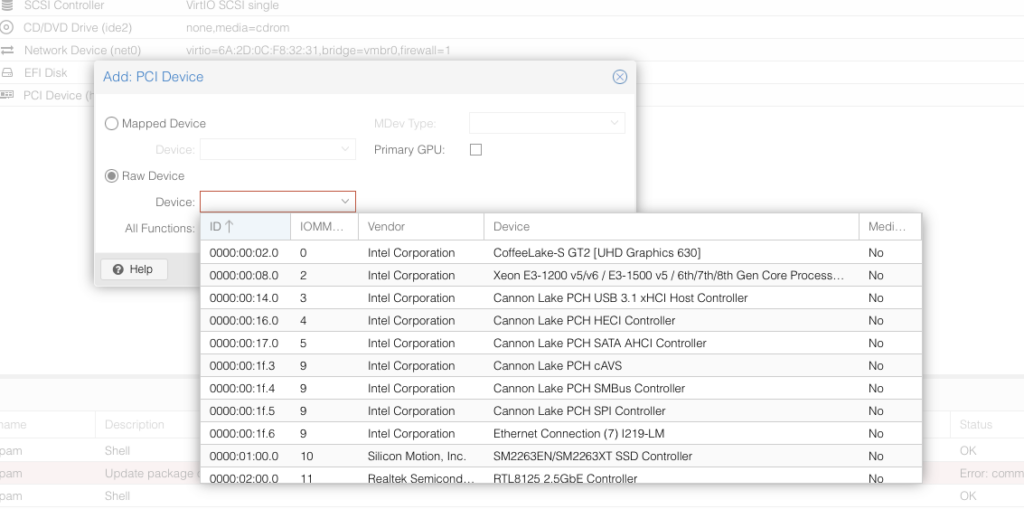The image size is (1024, 509).
Task: Close the Add: PCI Device dialog
Action: click(619, 77)
